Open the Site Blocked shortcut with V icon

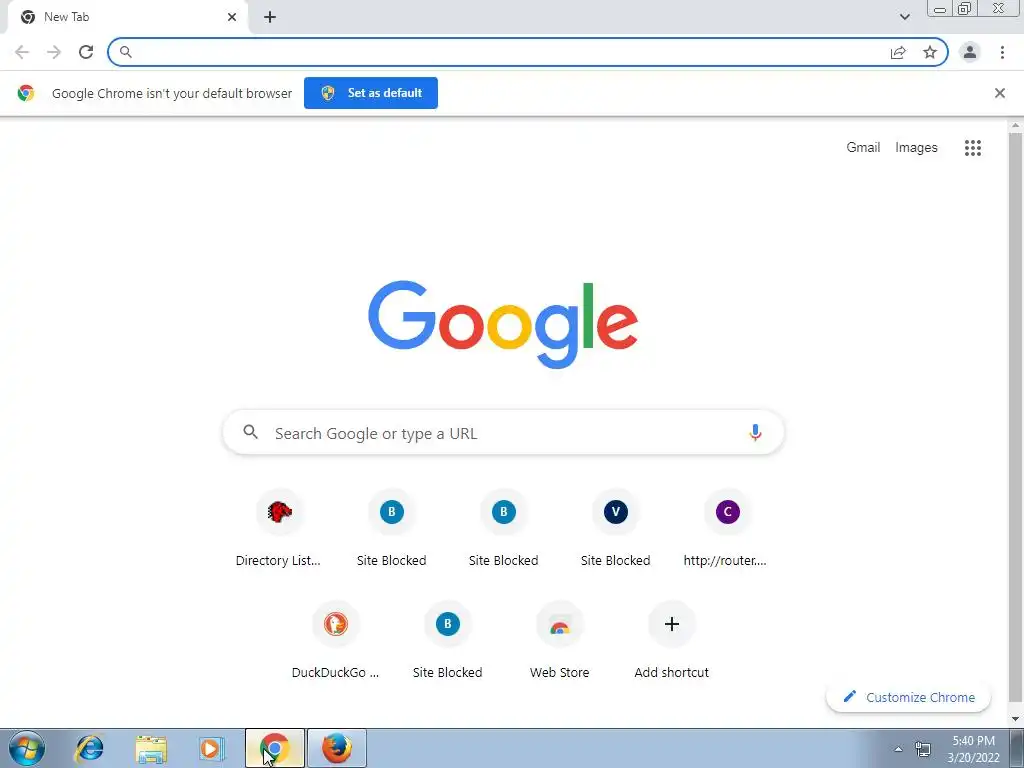(615, 528)
